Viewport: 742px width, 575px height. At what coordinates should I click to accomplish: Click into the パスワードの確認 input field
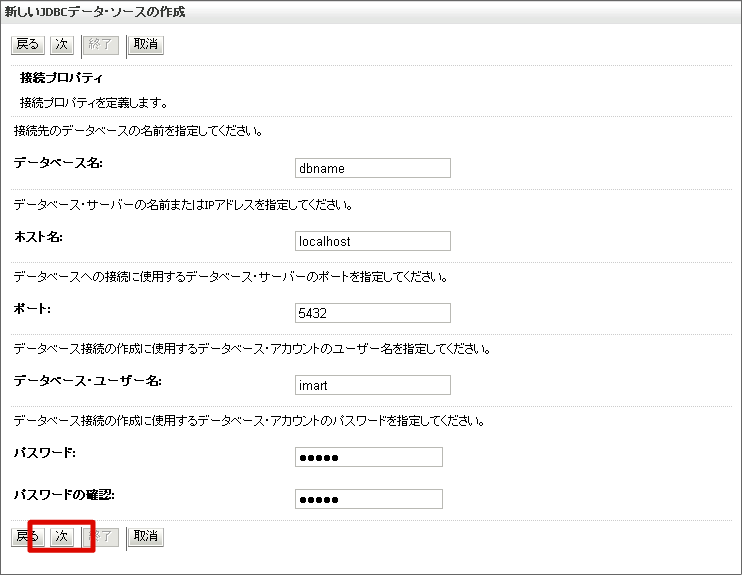[x=369, y=499]
